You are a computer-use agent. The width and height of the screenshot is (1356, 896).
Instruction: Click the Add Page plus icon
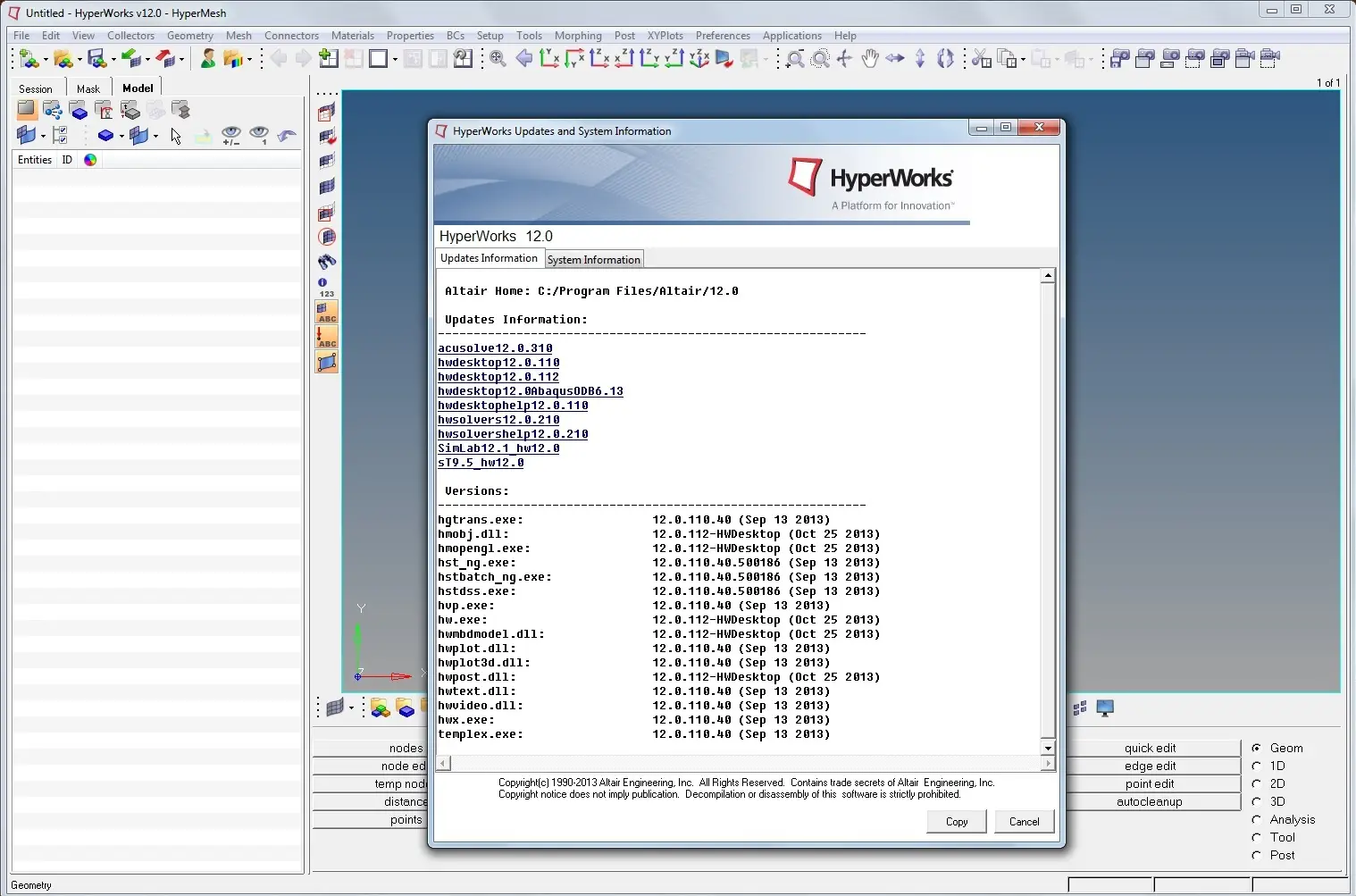click(x=328, y=59)
